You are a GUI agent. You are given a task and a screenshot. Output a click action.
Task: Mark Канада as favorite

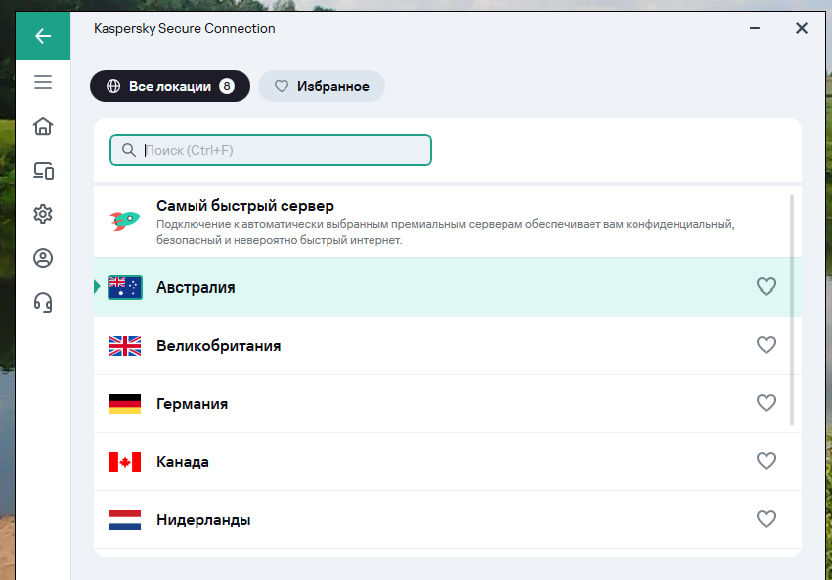(766, 461)
